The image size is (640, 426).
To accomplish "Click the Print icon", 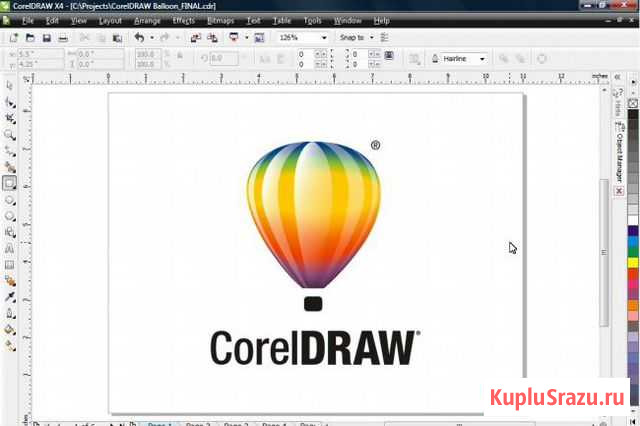I will pyautogui.click(x=63, y=38).
